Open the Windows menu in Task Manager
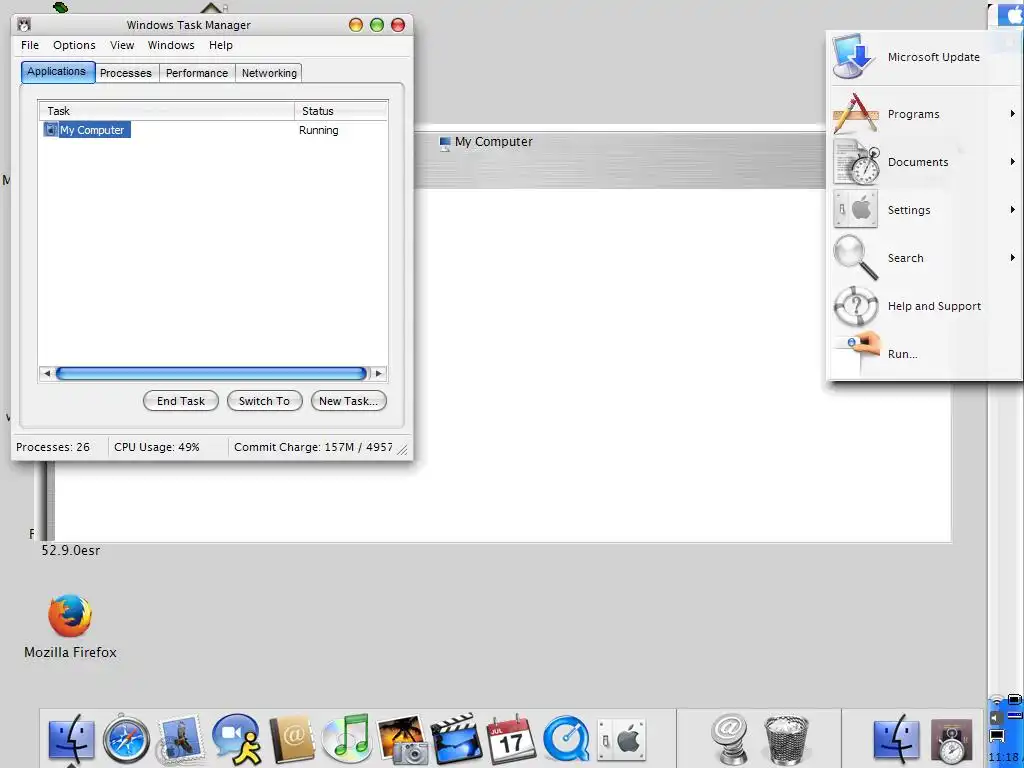The image size is (1024, 768). (171, 45)
